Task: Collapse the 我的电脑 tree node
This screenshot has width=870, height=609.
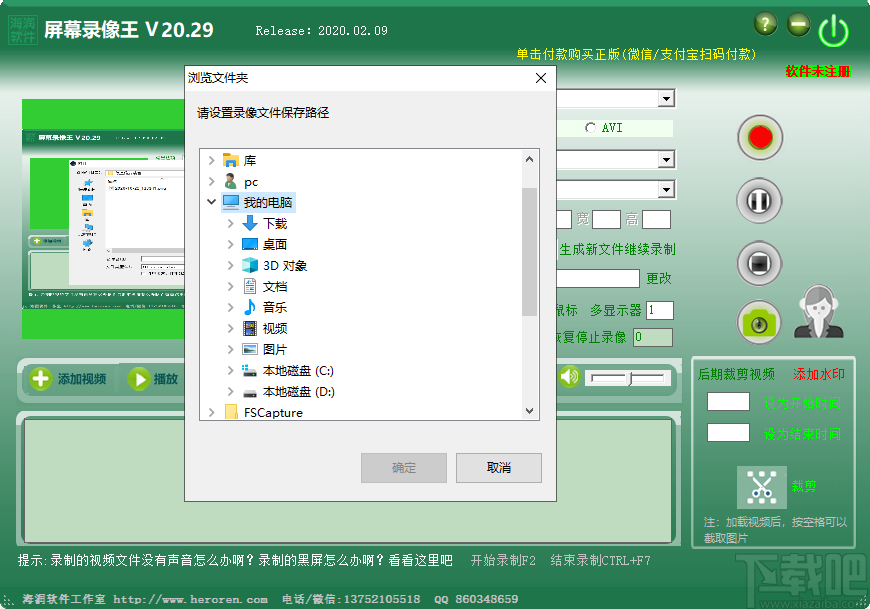Action: [x=211, y=202]
